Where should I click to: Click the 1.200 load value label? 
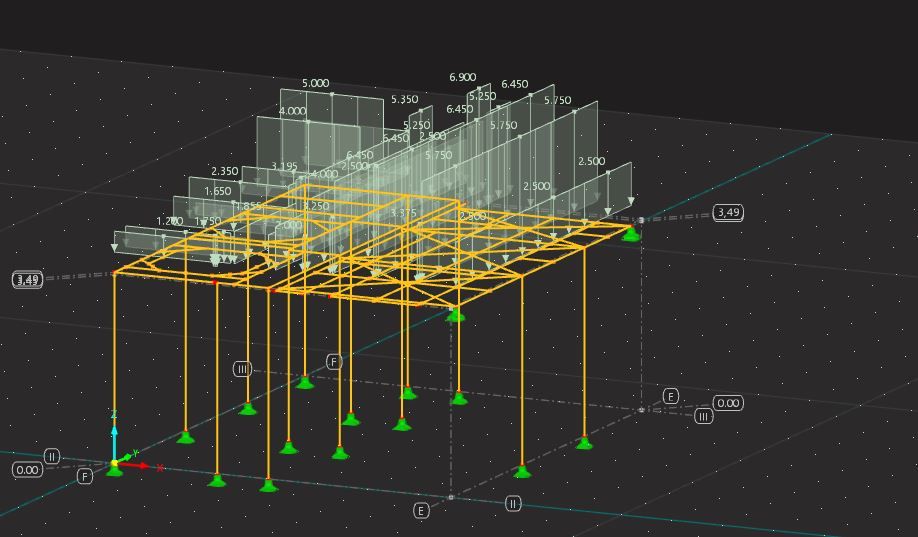170,221
